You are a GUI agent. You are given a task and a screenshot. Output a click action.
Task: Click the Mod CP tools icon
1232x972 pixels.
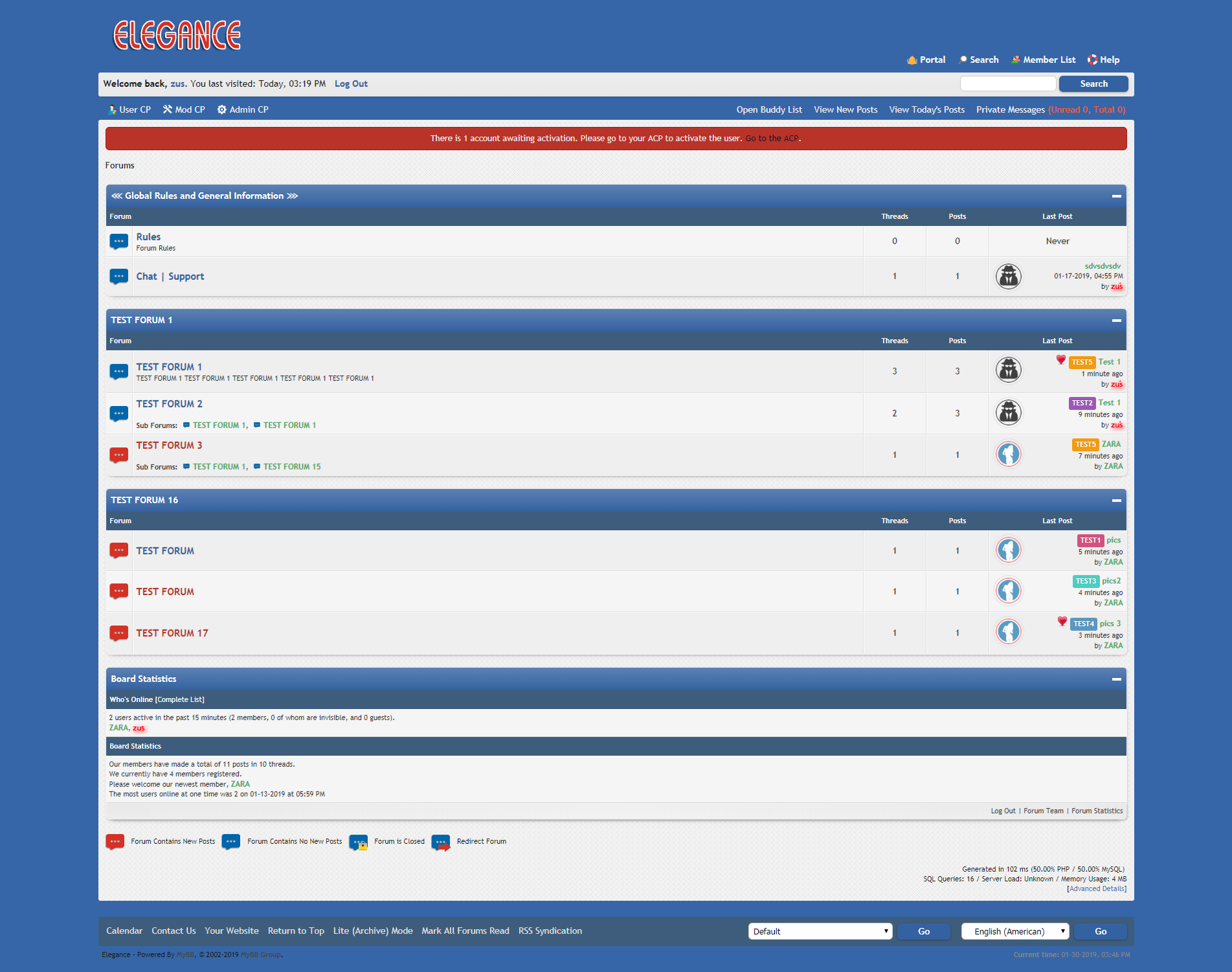[x=168, y=109]
